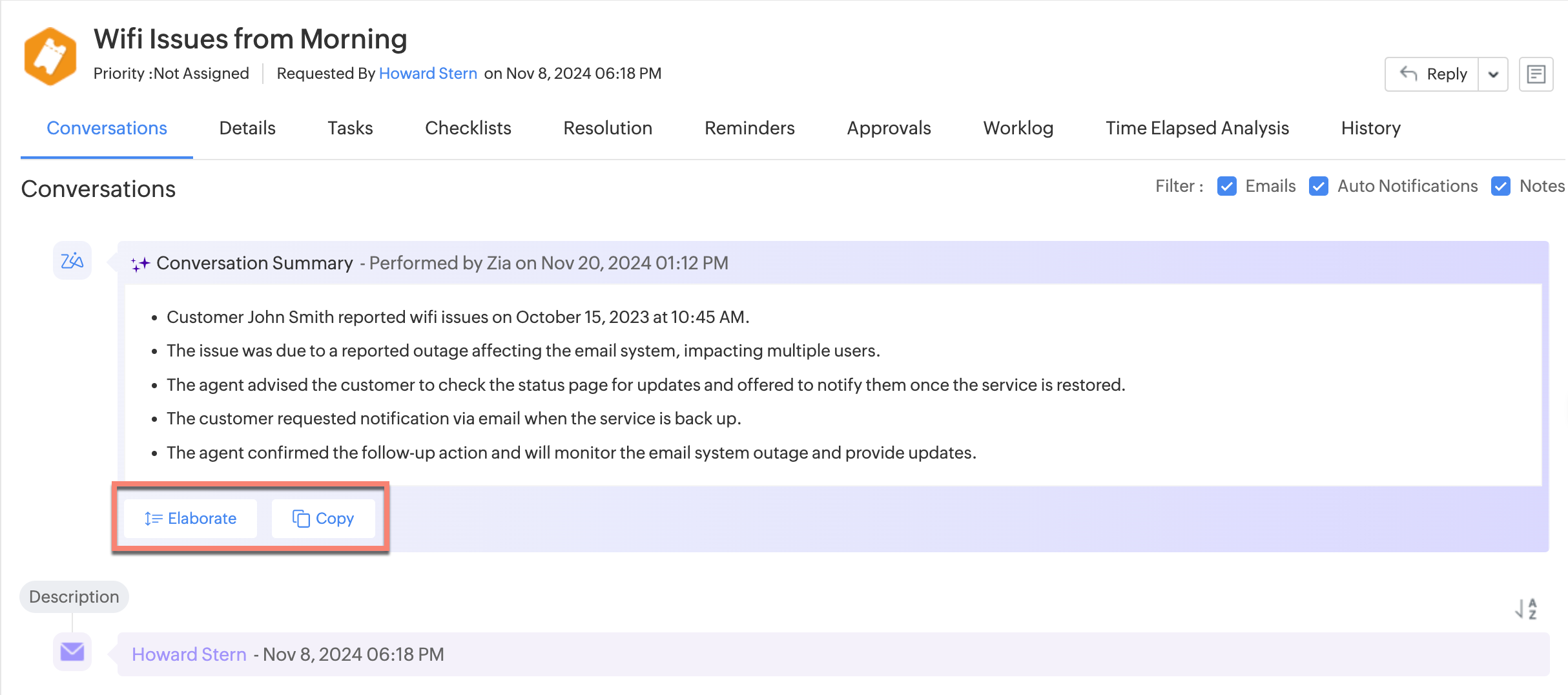The image size is (1568, 695).
Task: Open the Howard Stern requester link
Action: point(428,74)
